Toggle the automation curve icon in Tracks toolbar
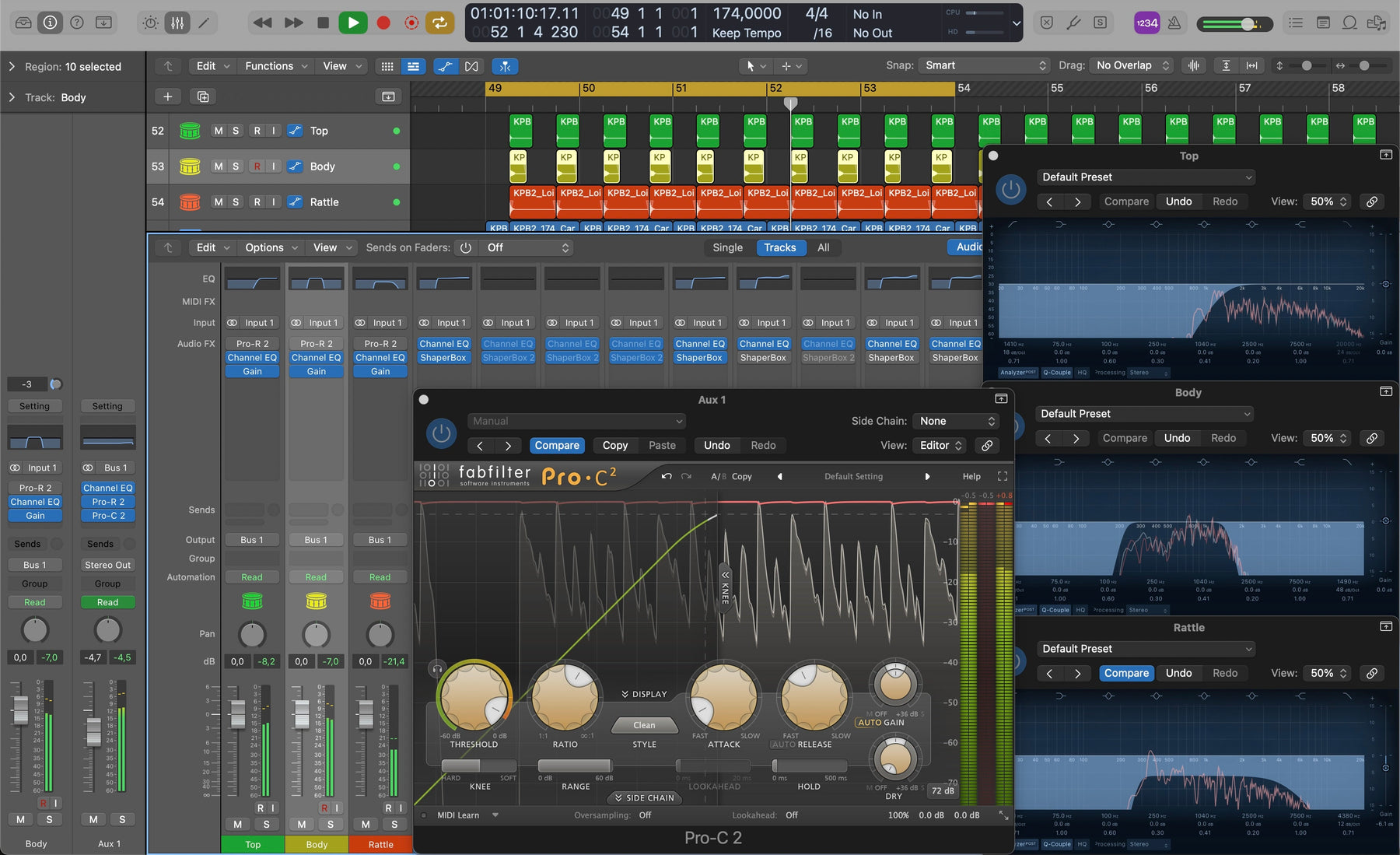Viewport: 1400px width, 855px height. (445, 66)
